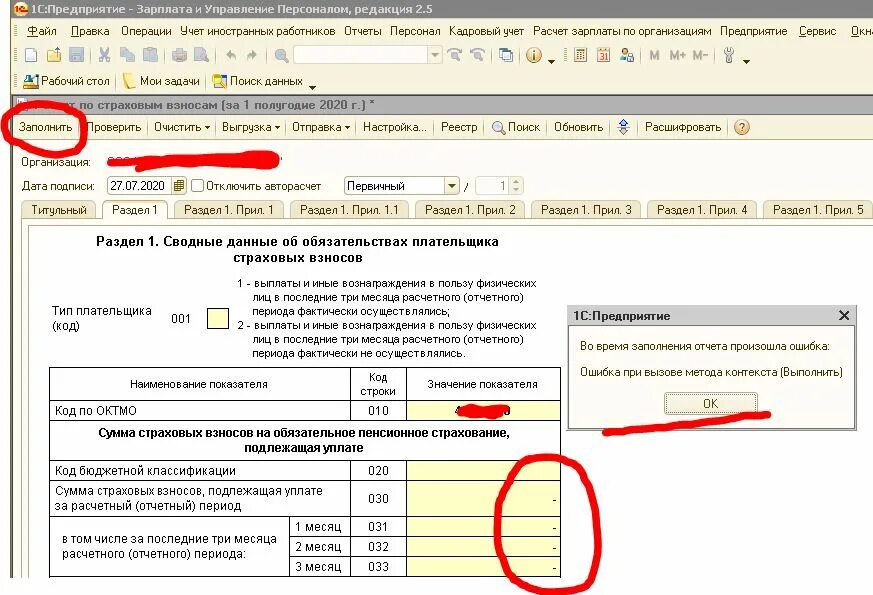Image resolution: width=873 pixels, height=595 pixels.
Task: Click the Обновить button
Action: 578,127
